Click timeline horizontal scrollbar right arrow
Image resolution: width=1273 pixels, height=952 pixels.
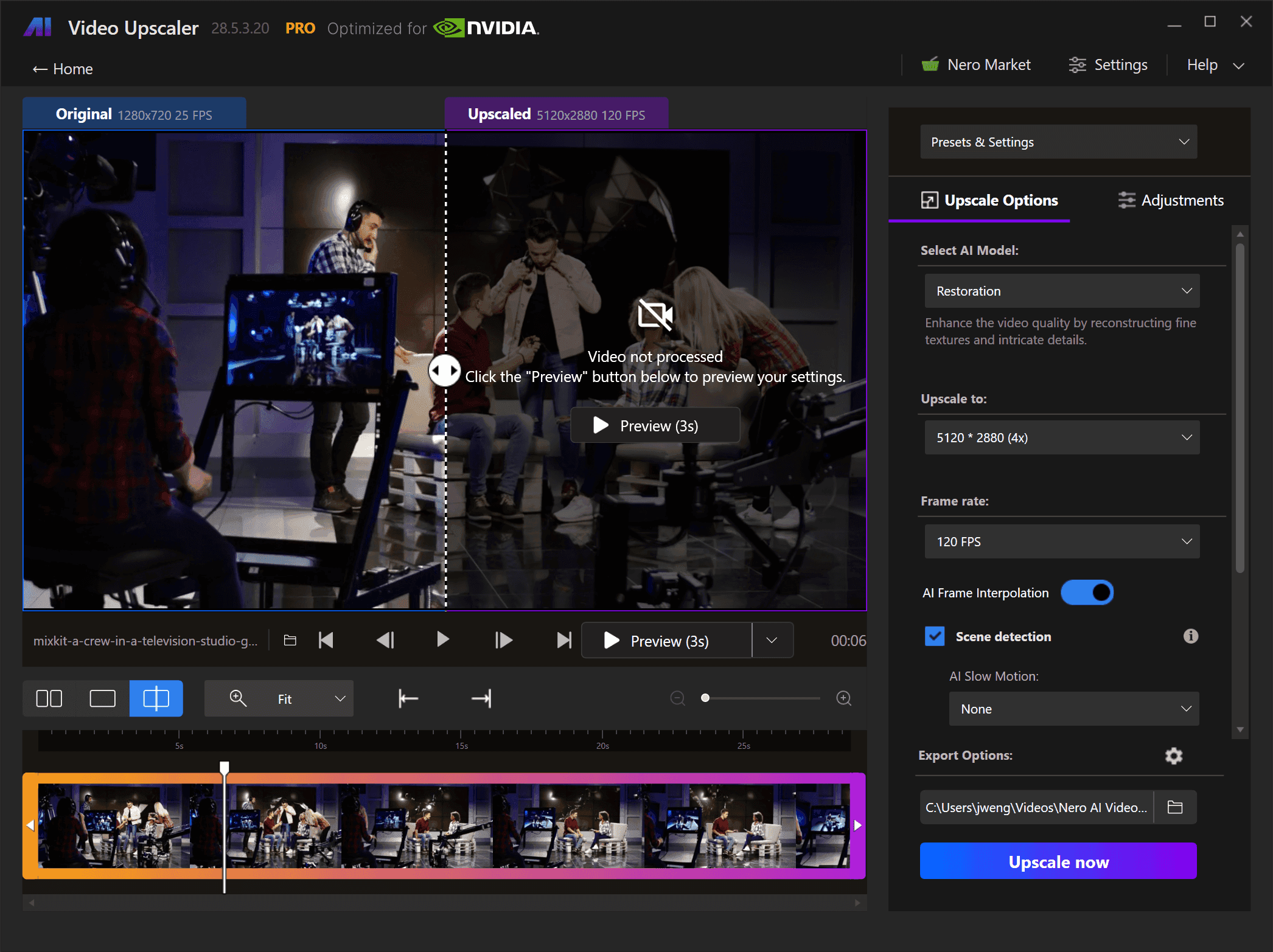(x=857, y=903)
